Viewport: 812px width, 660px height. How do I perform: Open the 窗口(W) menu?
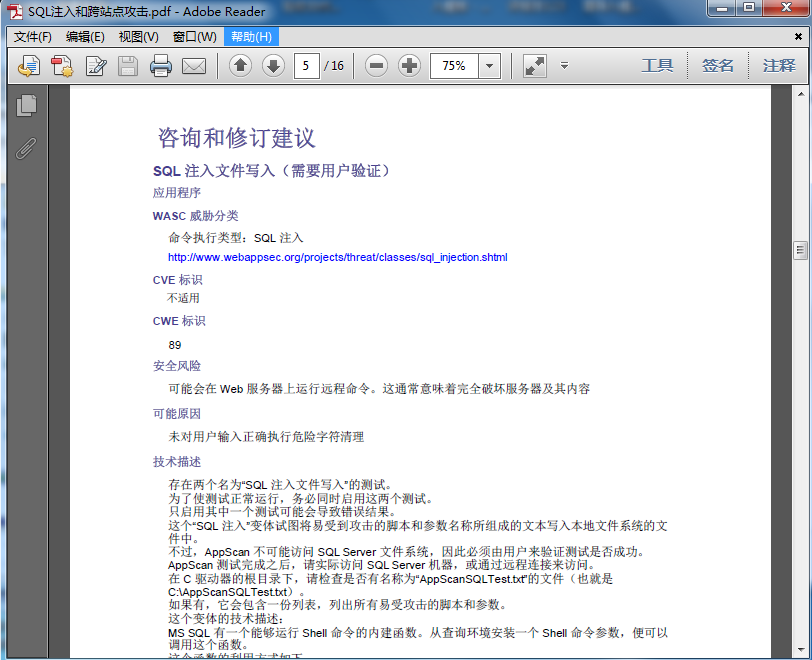click(x=195, y=37)
